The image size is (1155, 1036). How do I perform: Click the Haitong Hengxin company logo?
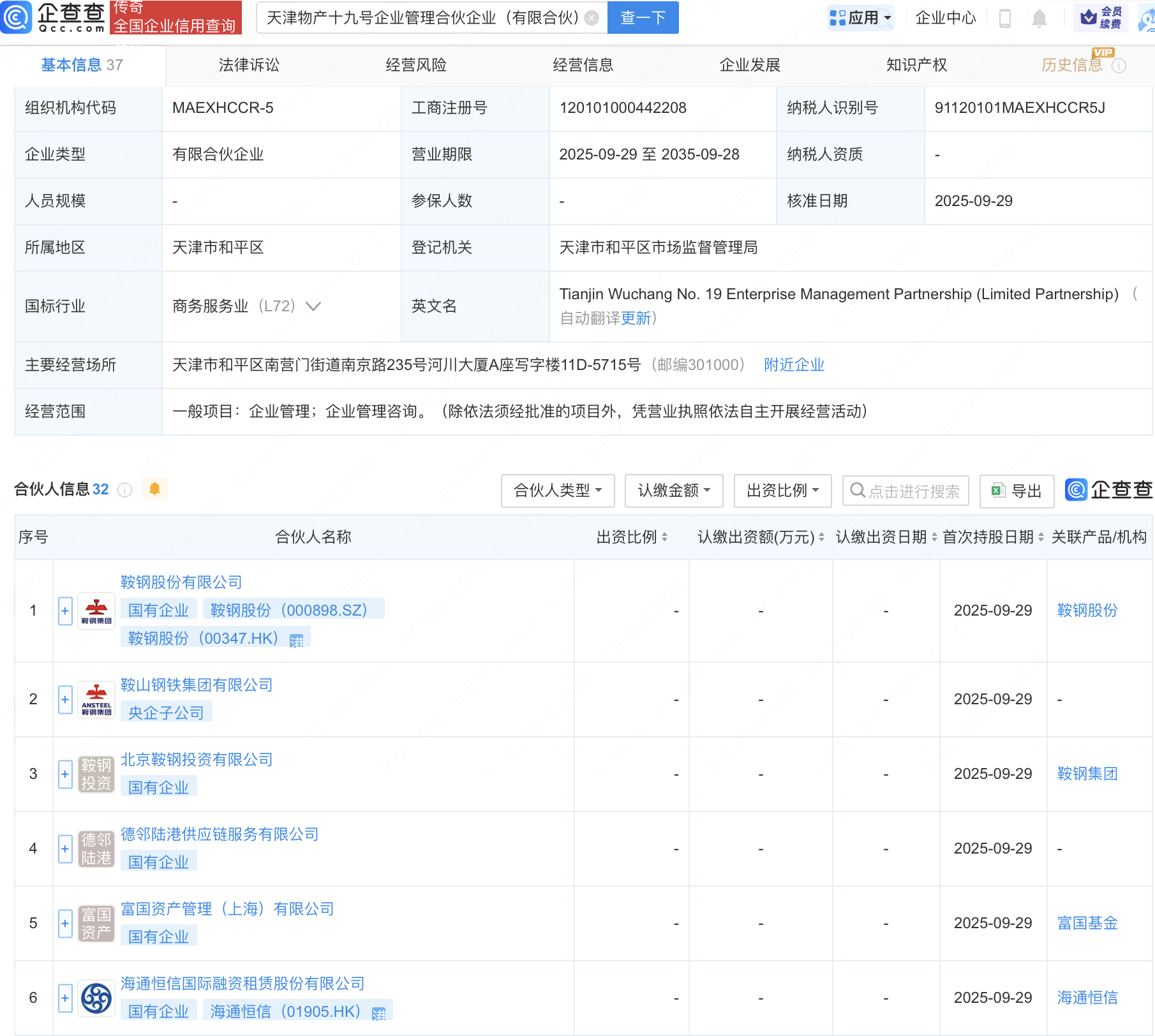tap(96, 998)
